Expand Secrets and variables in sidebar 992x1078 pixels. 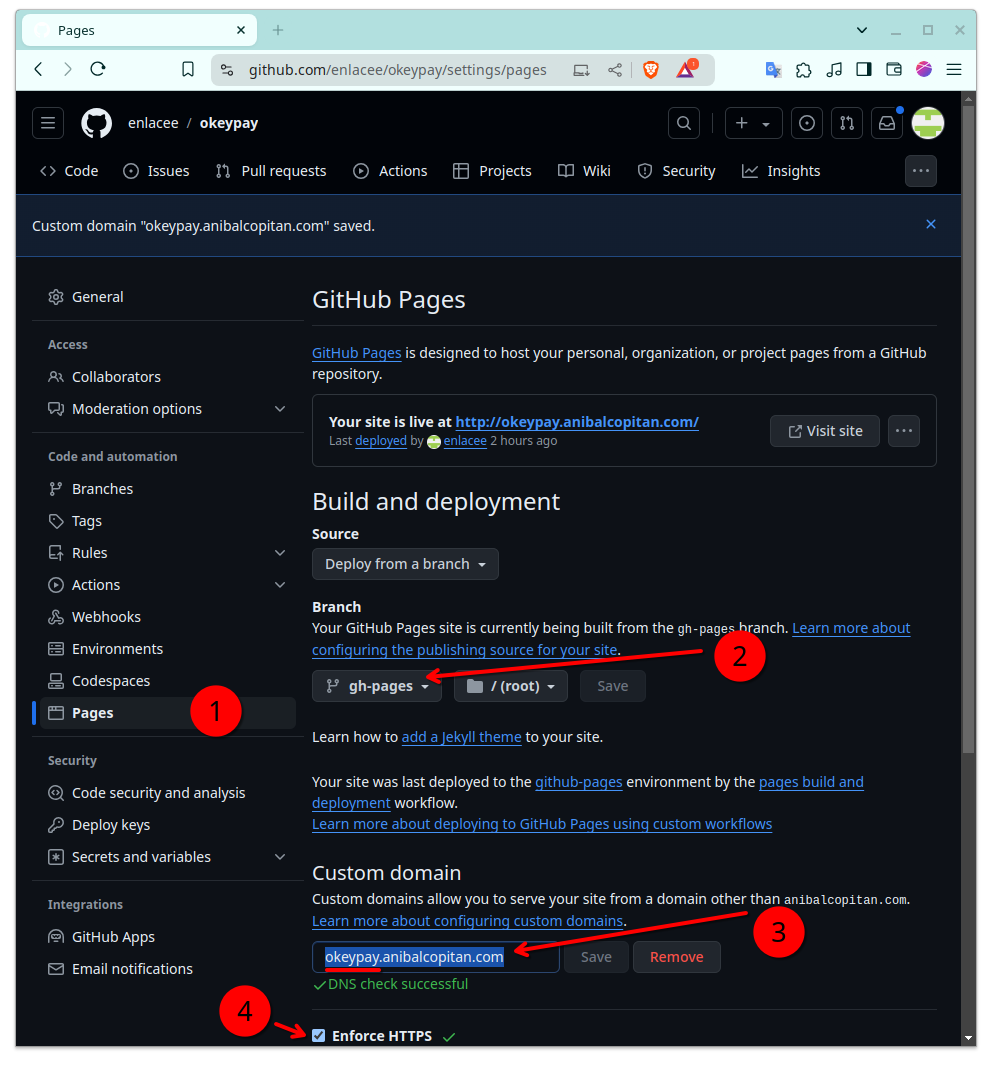click(168, 857)
